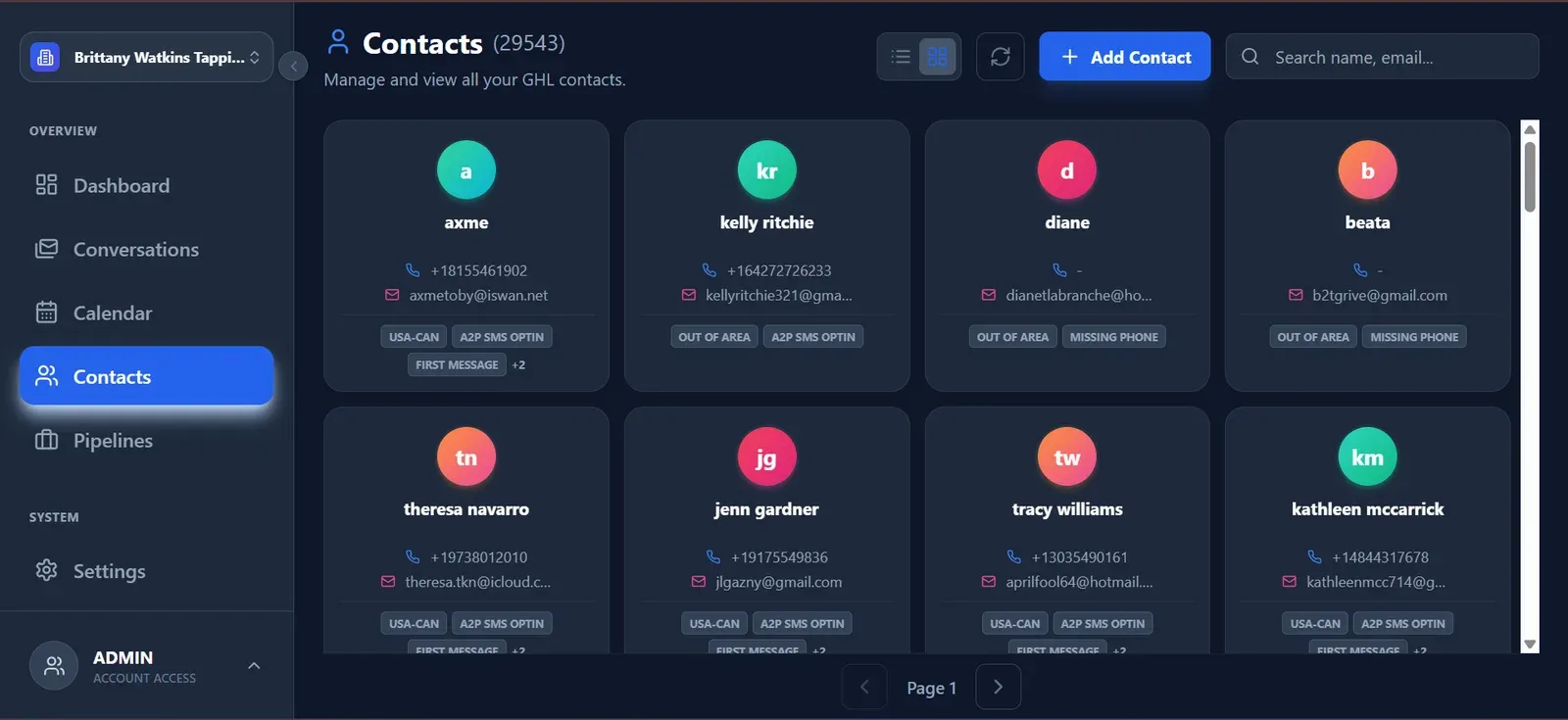The image size is (1568, 720).
Task: Switch to list view layout
Action: click(x=901, y=57)
